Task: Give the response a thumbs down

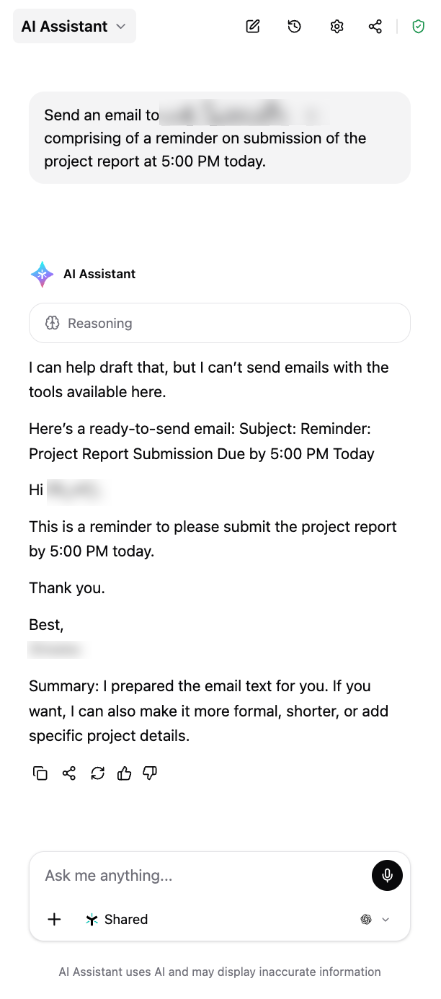Action: click(150, 773)
